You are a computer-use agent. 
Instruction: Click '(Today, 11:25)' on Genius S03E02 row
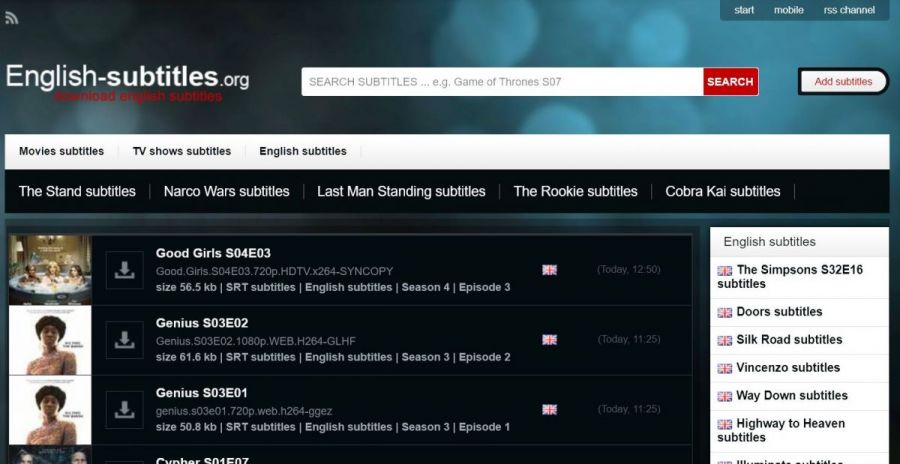[629, 339]
